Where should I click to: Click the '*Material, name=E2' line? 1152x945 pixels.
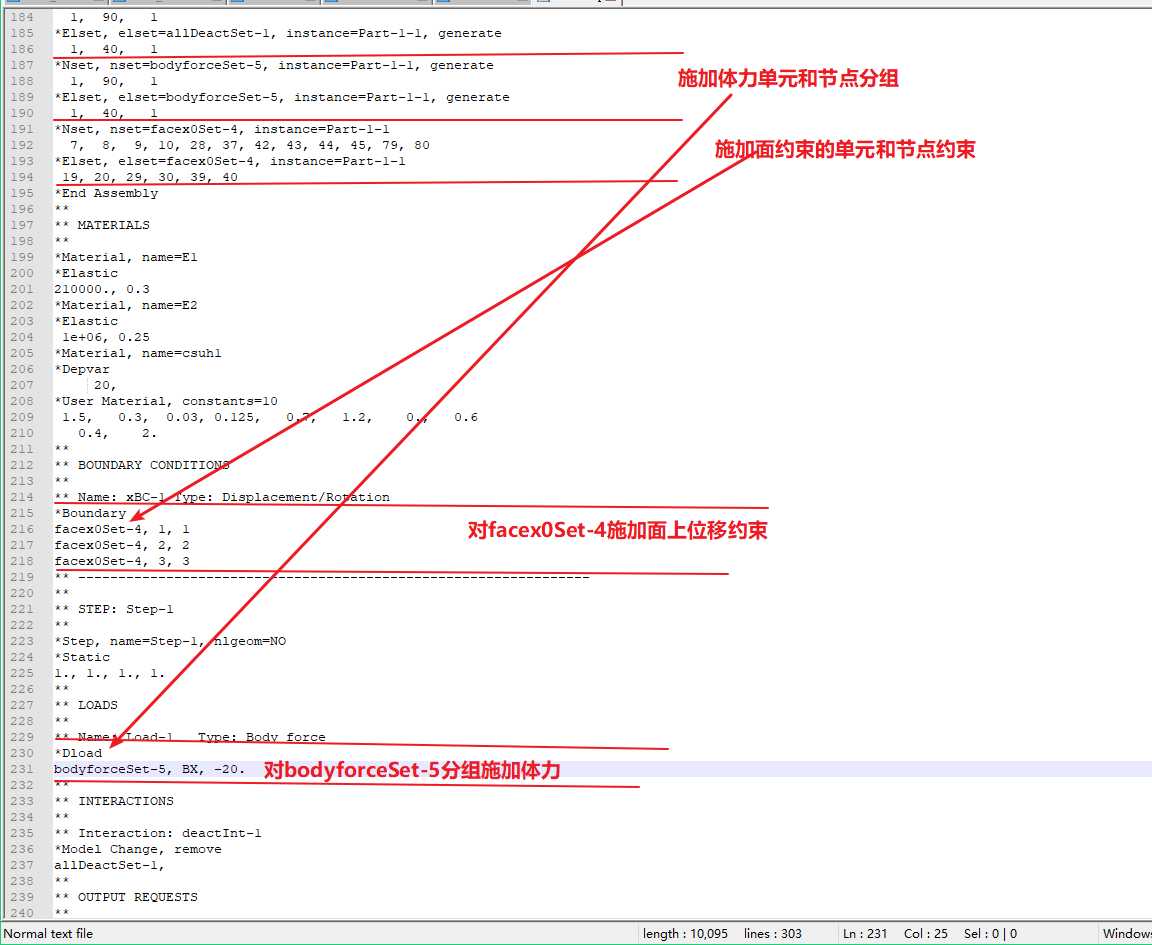pyautogui.click(x=126, y=305)
